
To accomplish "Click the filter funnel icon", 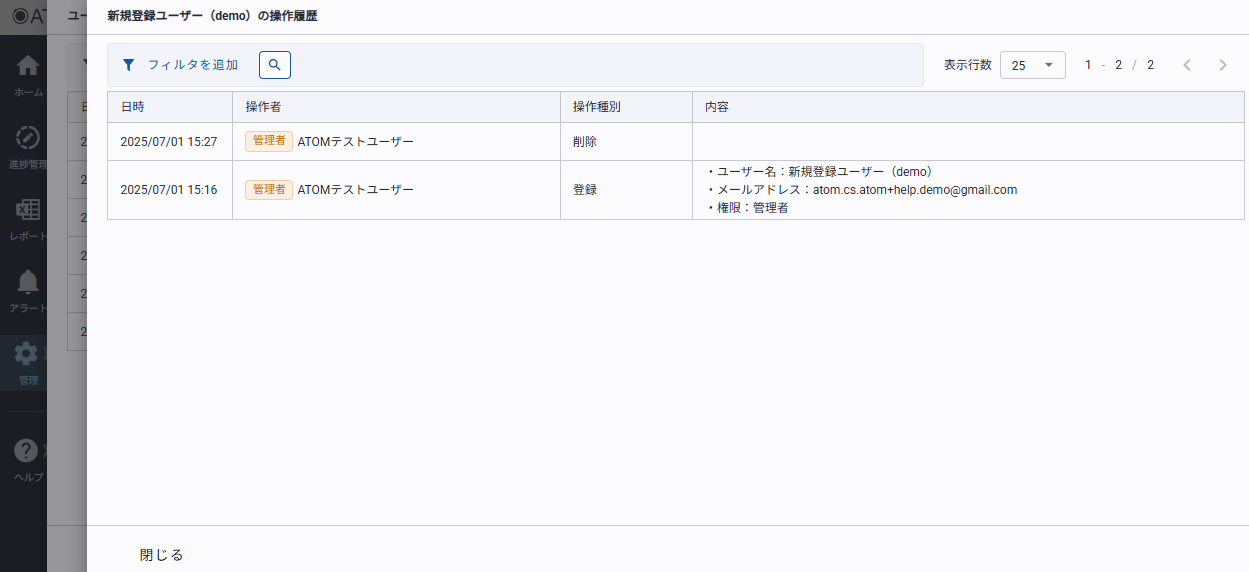I will tap(128, 65).
